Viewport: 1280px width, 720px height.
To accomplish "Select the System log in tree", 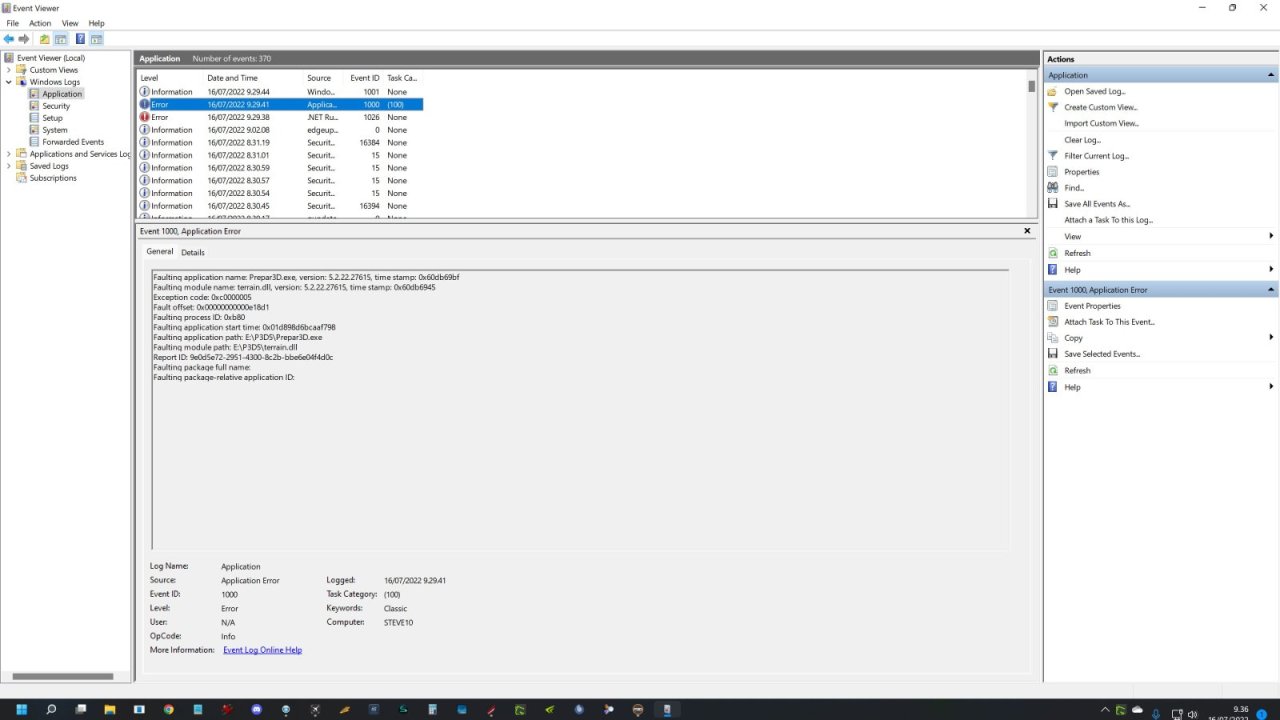I will click(x=55, y=130).
